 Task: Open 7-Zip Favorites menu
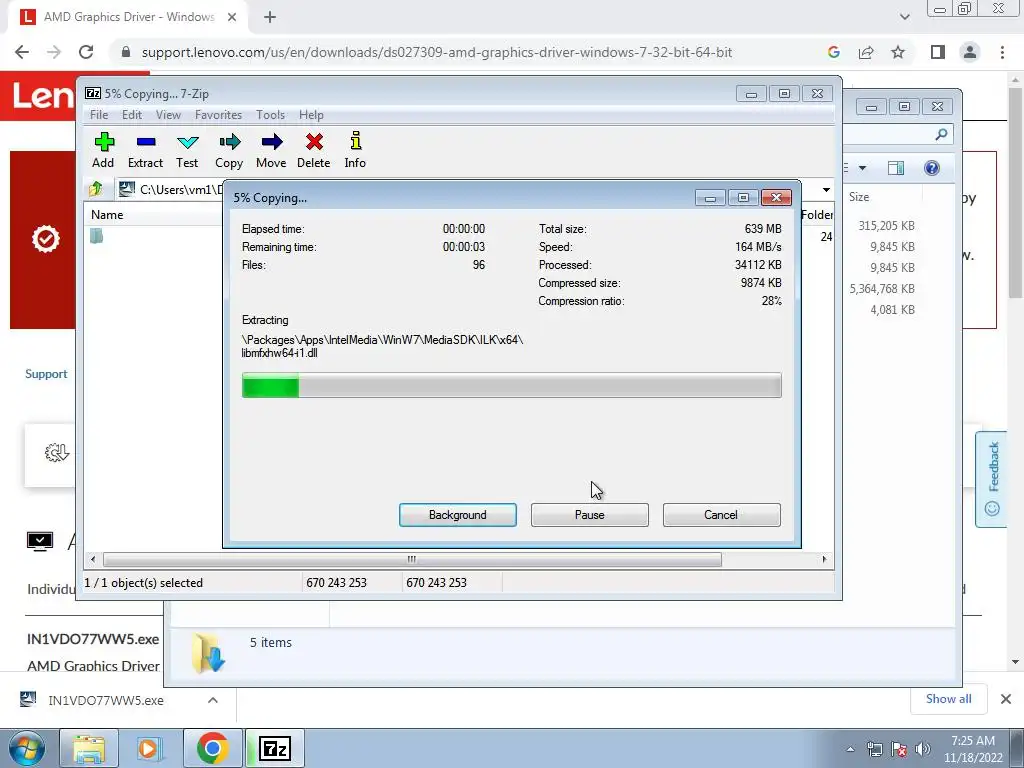(218, 115)
